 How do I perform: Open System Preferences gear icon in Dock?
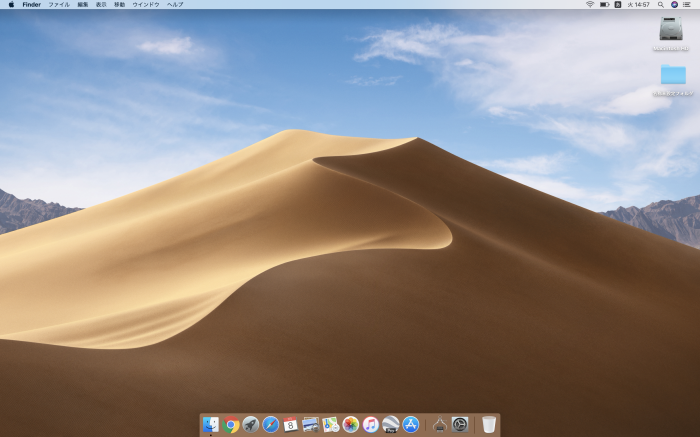point(460,425)
